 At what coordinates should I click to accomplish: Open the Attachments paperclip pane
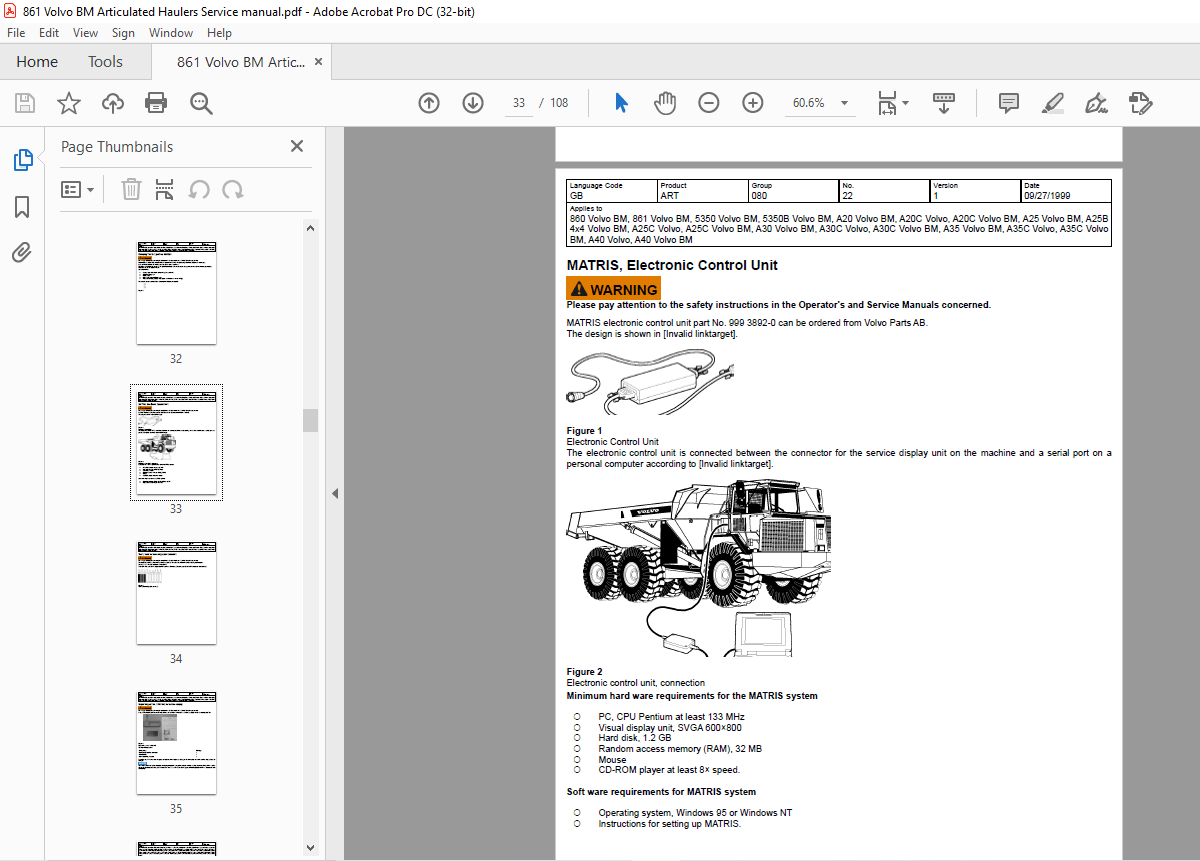(22, 252)
